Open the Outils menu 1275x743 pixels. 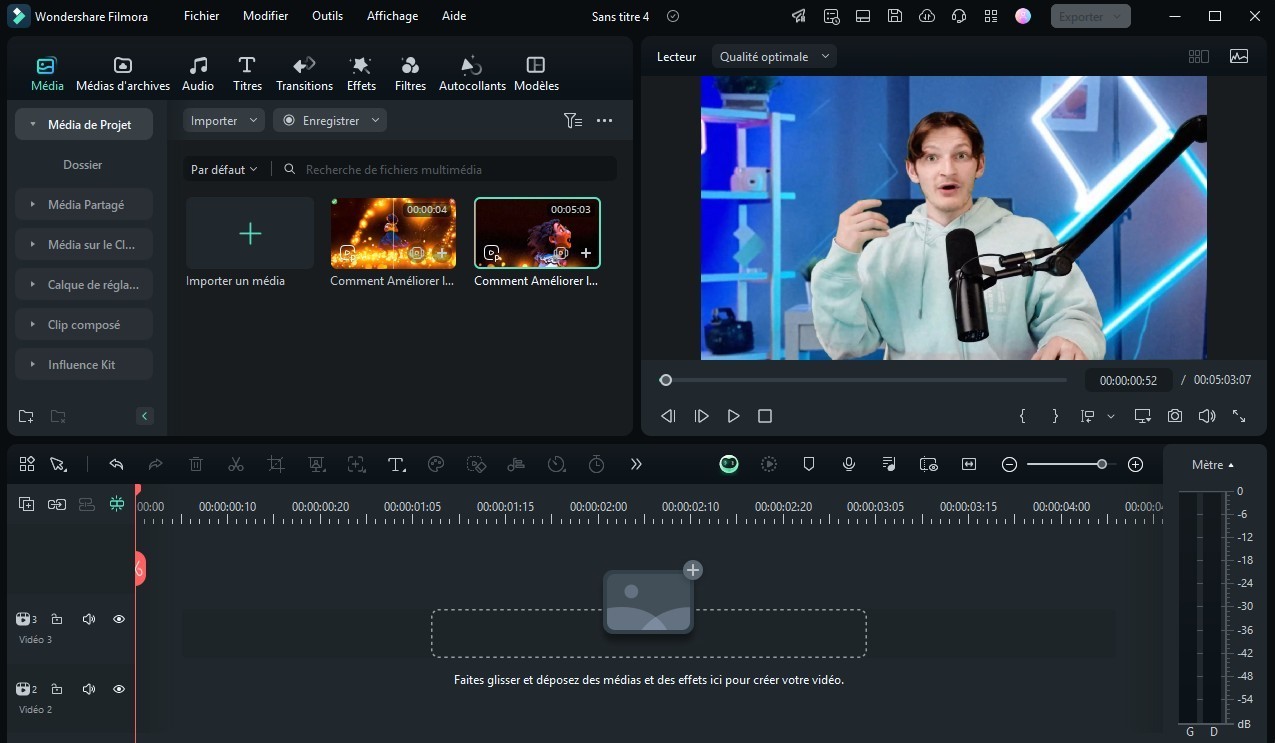327,16
